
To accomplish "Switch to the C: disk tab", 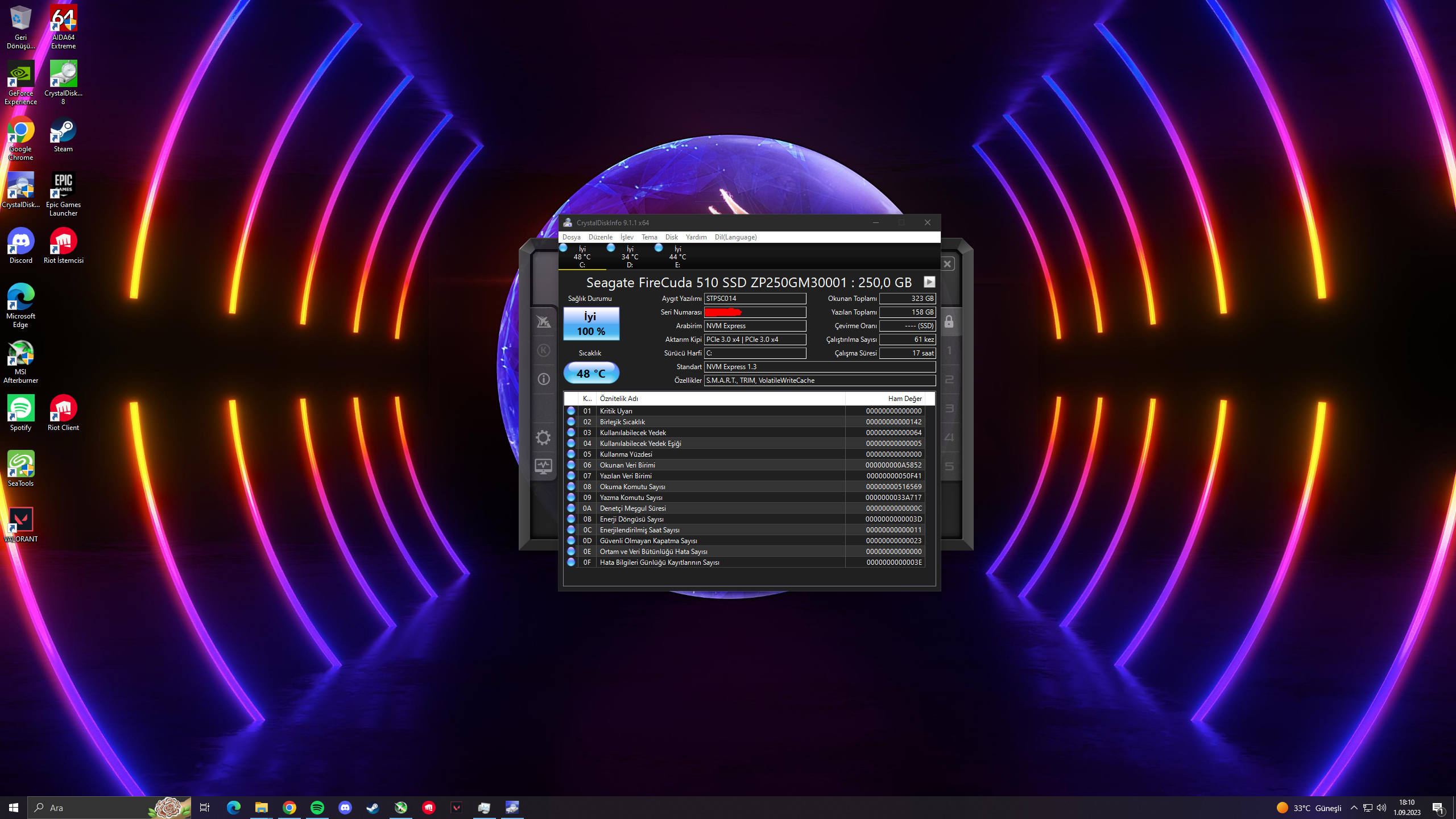I will pos(582,257).
